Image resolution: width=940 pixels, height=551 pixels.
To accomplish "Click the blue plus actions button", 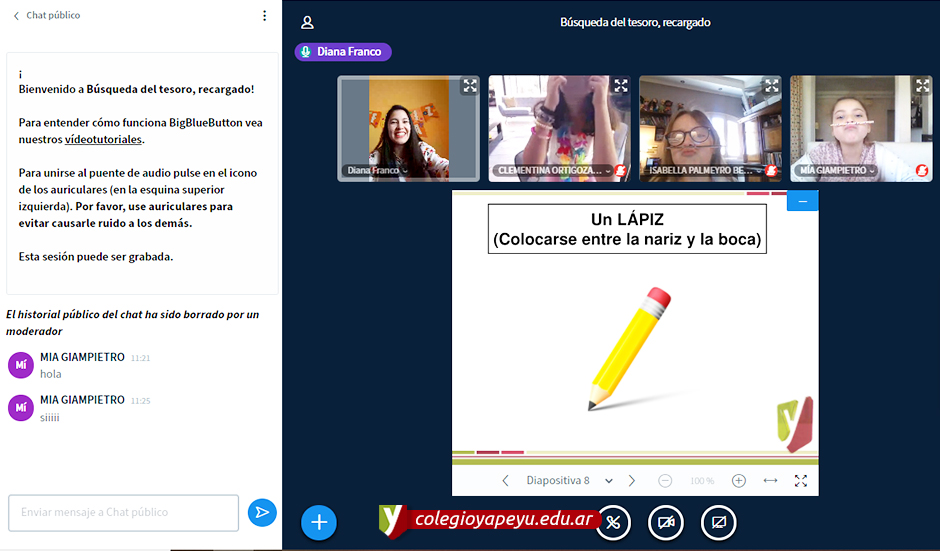I will [319, 521].
